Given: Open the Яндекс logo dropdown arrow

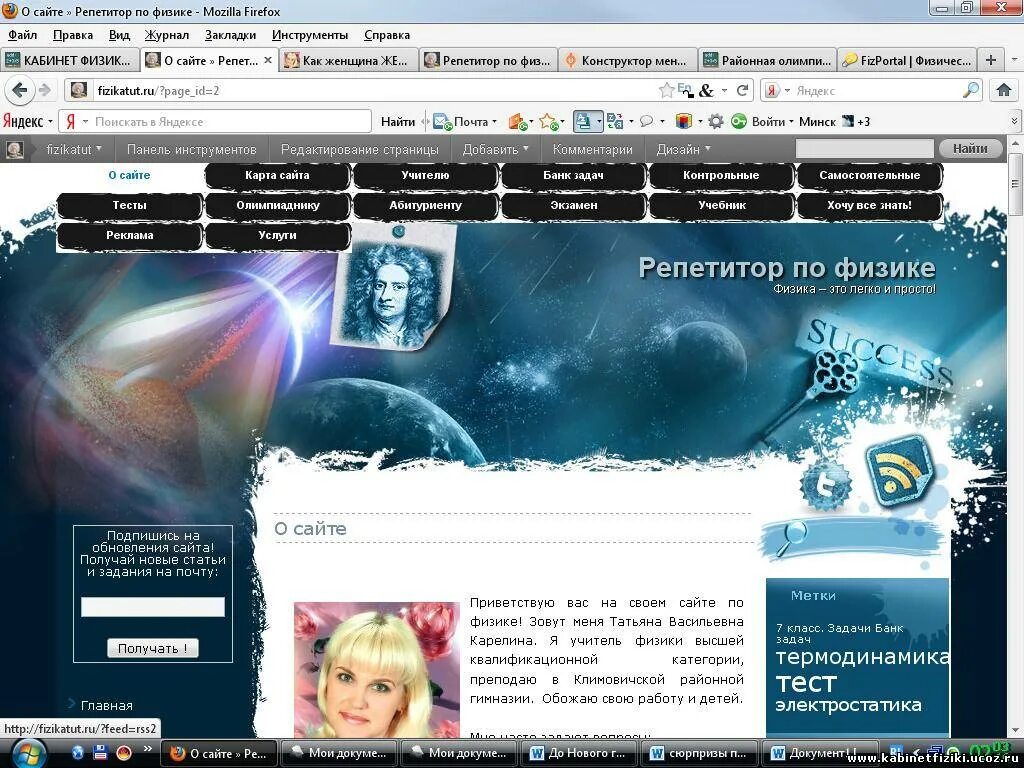Looking at the screenshot, I should (x=50, y=122).
